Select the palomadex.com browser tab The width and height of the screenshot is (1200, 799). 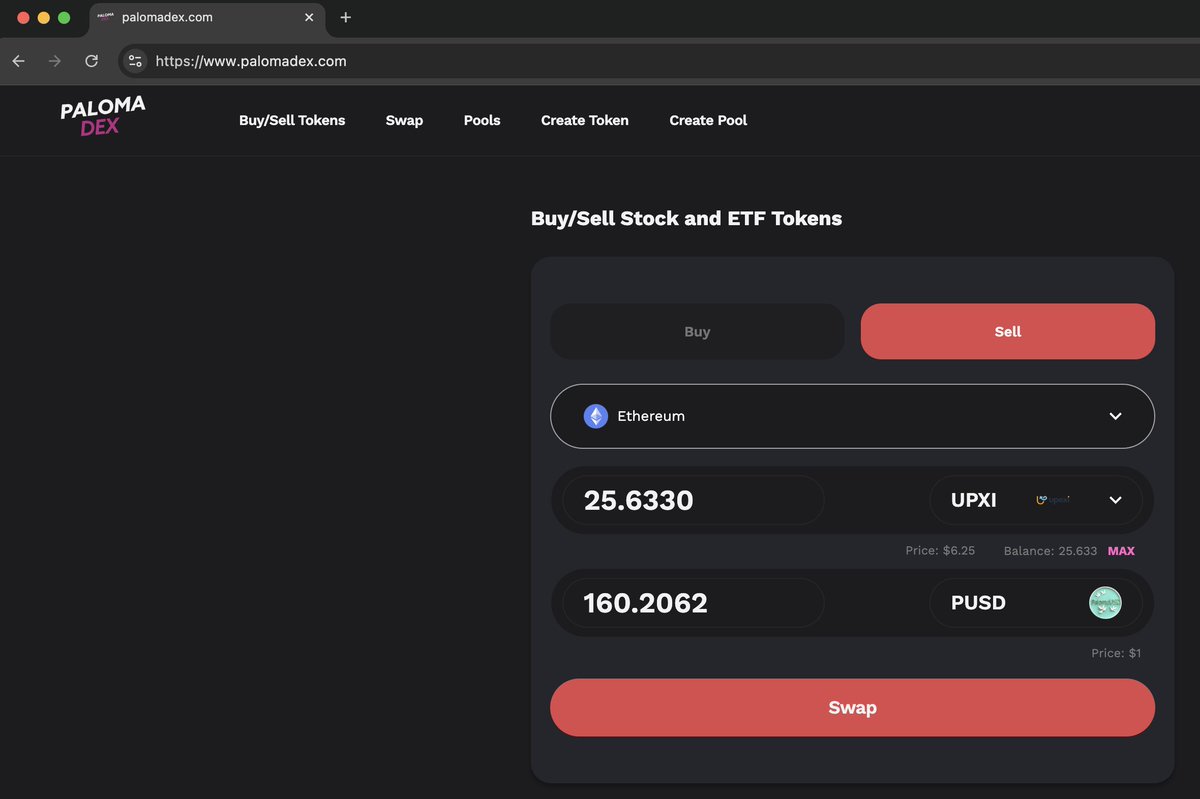pos(206,18)
